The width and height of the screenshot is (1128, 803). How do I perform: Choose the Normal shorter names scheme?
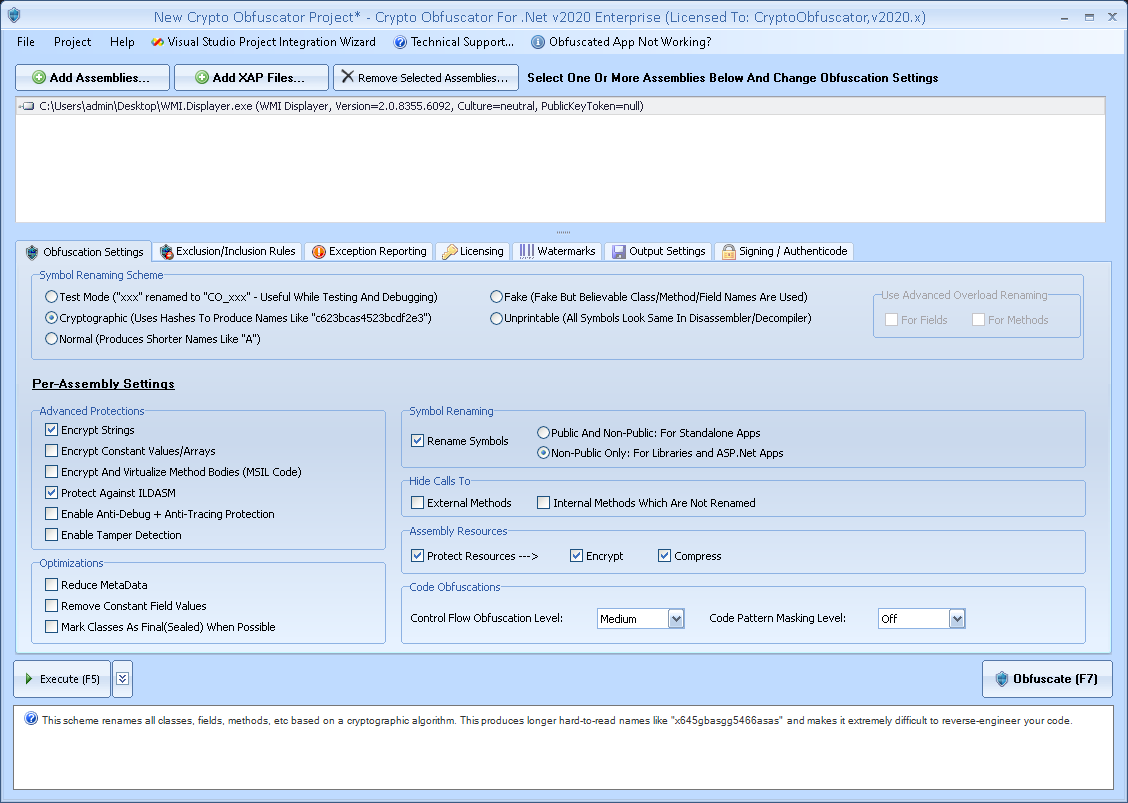click(x=51, y=338)
